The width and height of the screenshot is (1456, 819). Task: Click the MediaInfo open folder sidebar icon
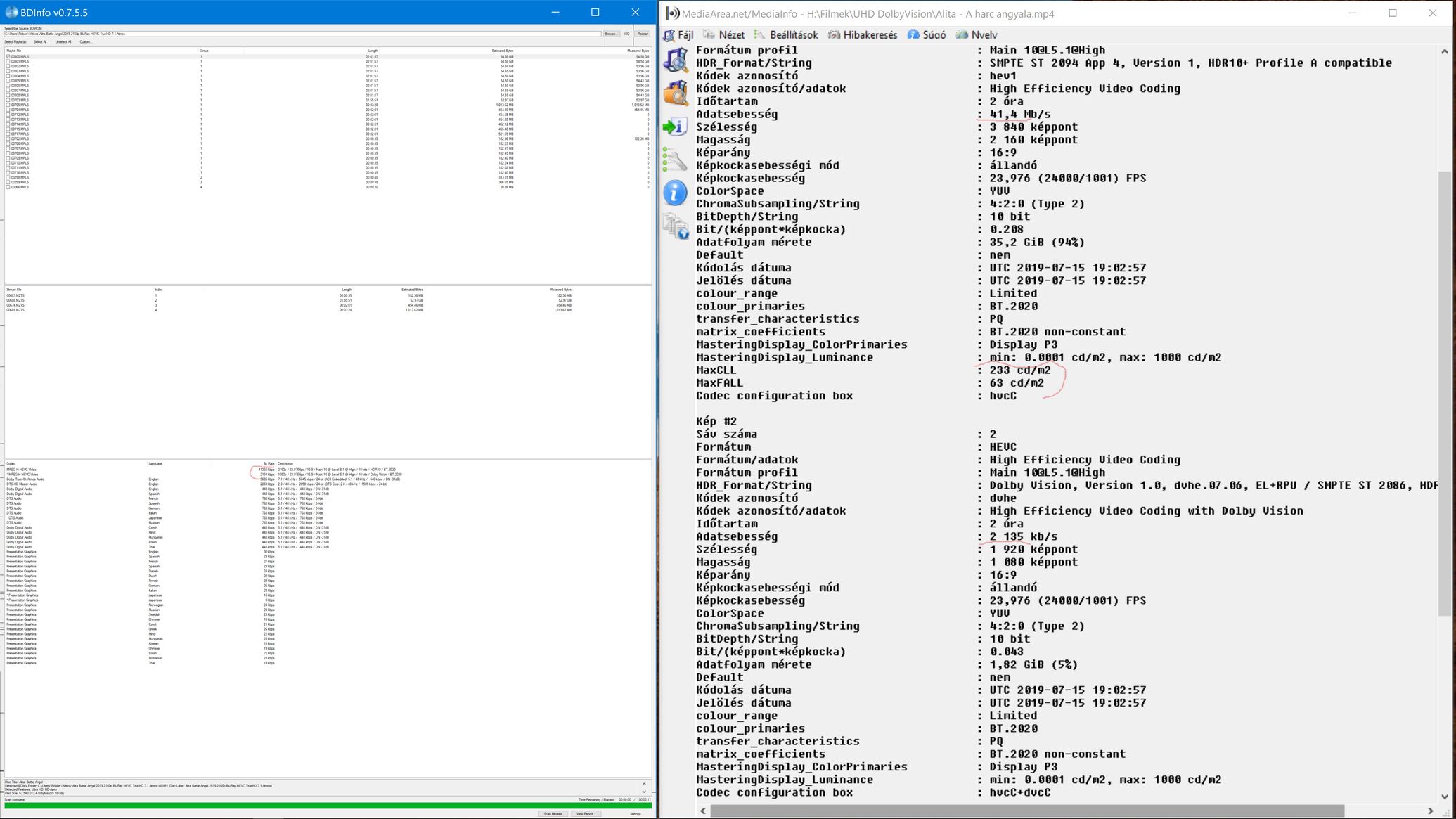pyautogui.click(x=676, y=93)
